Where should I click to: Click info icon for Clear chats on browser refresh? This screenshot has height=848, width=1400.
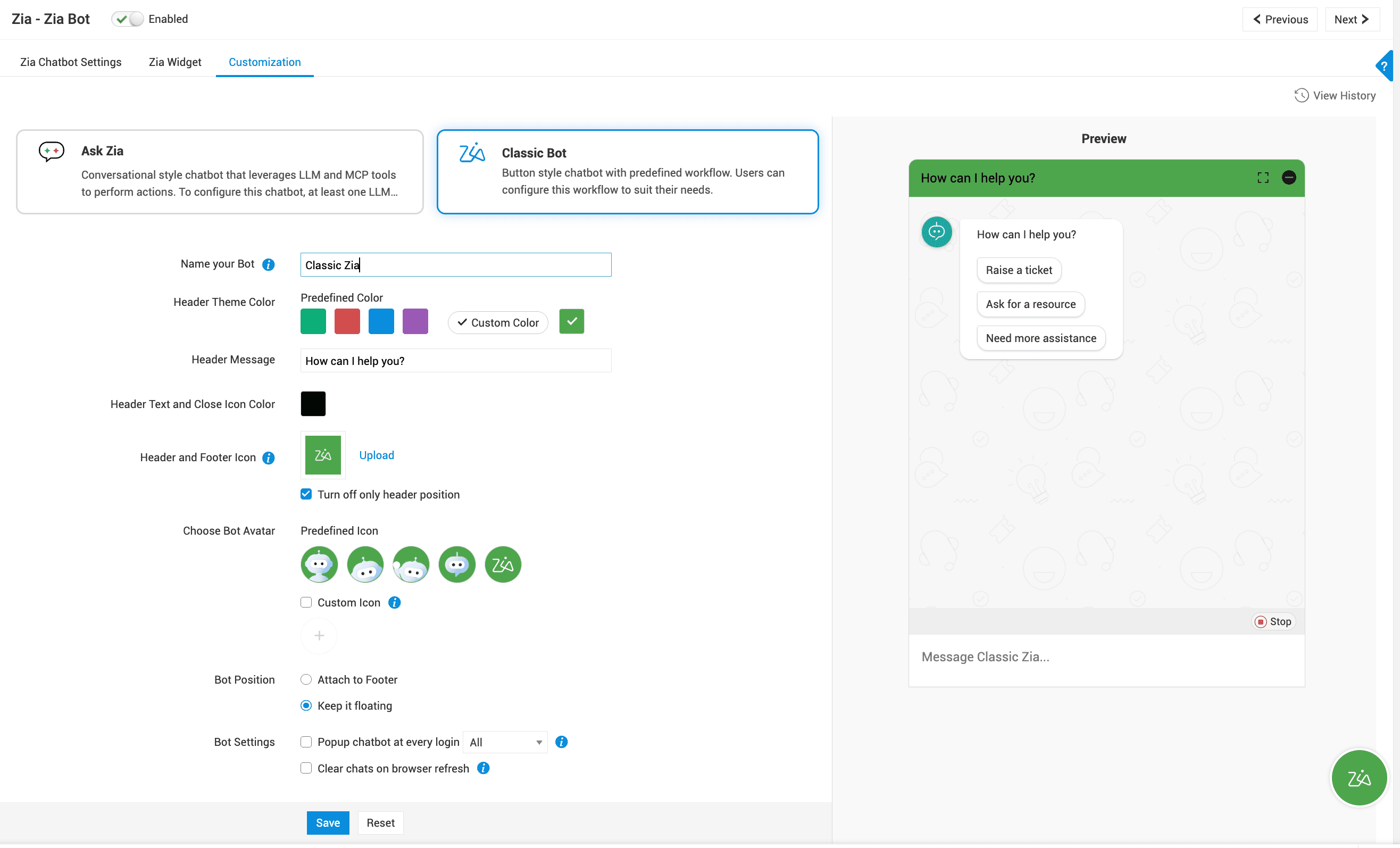483,768
